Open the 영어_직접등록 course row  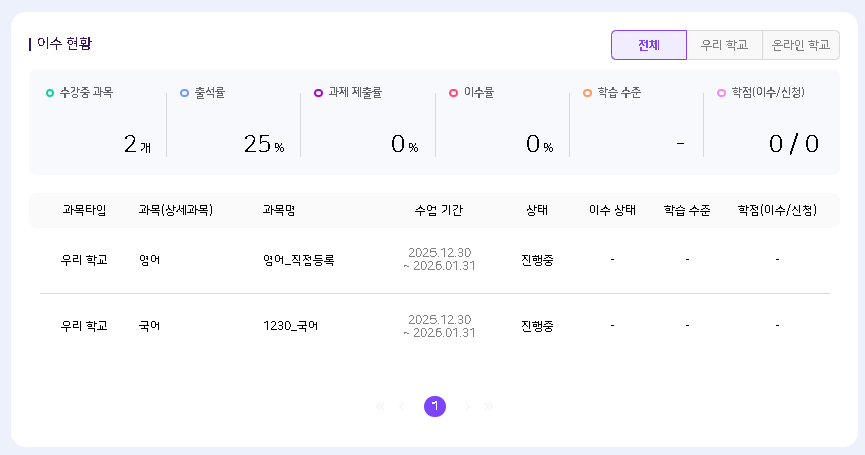point(298,260)
